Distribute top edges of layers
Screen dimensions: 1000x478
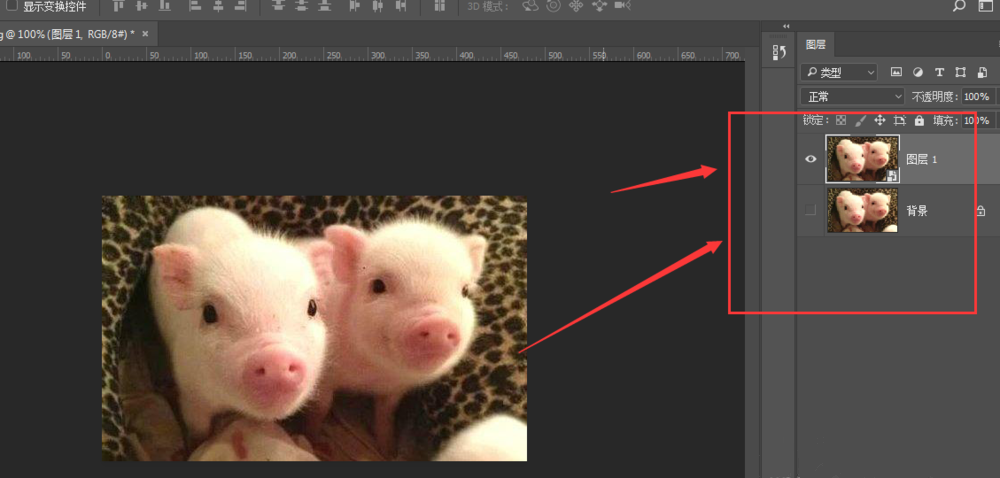point(278,6)
